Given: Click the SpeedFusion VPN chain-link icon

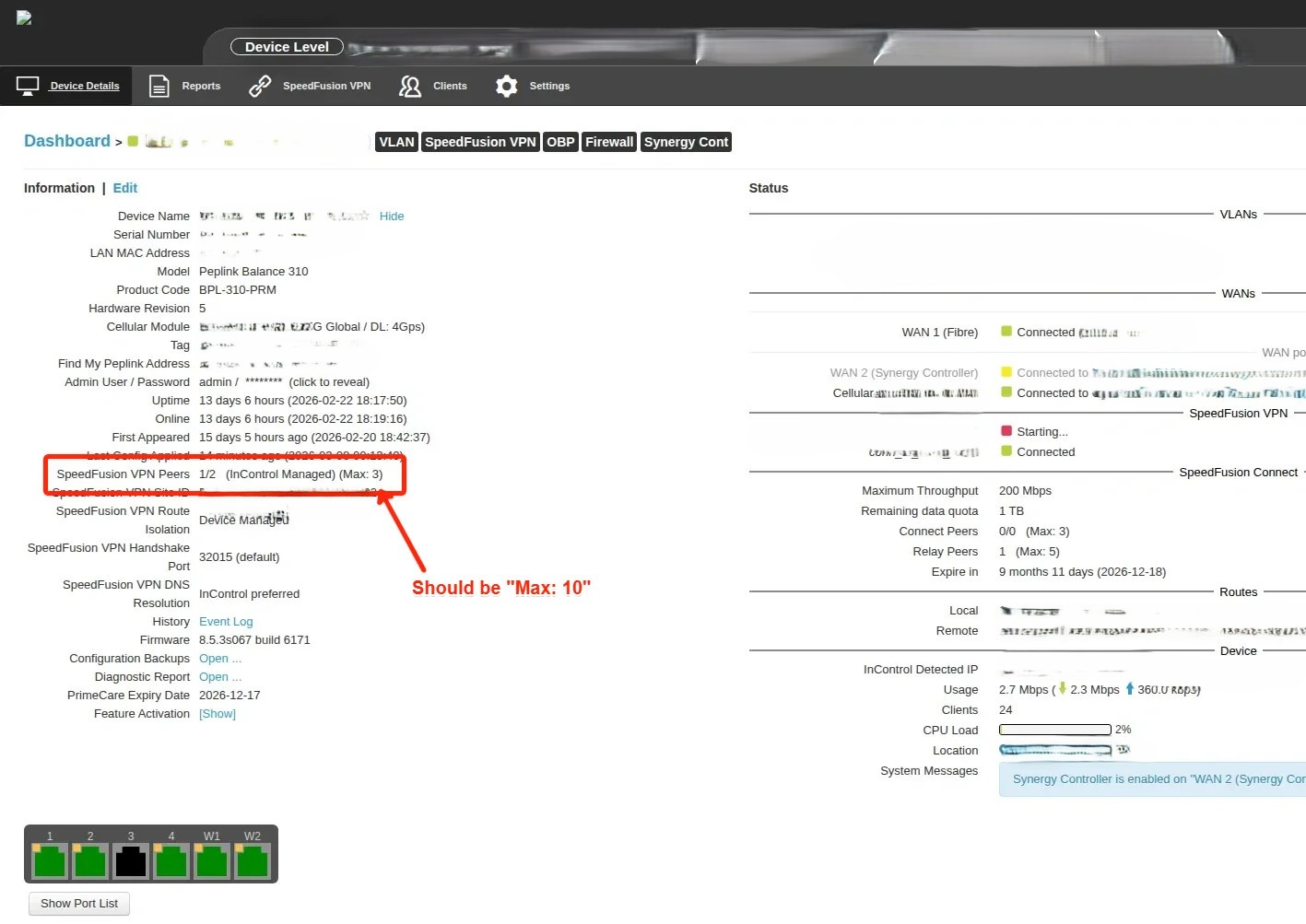Looking at the screenshot, I should pos(260,86).
